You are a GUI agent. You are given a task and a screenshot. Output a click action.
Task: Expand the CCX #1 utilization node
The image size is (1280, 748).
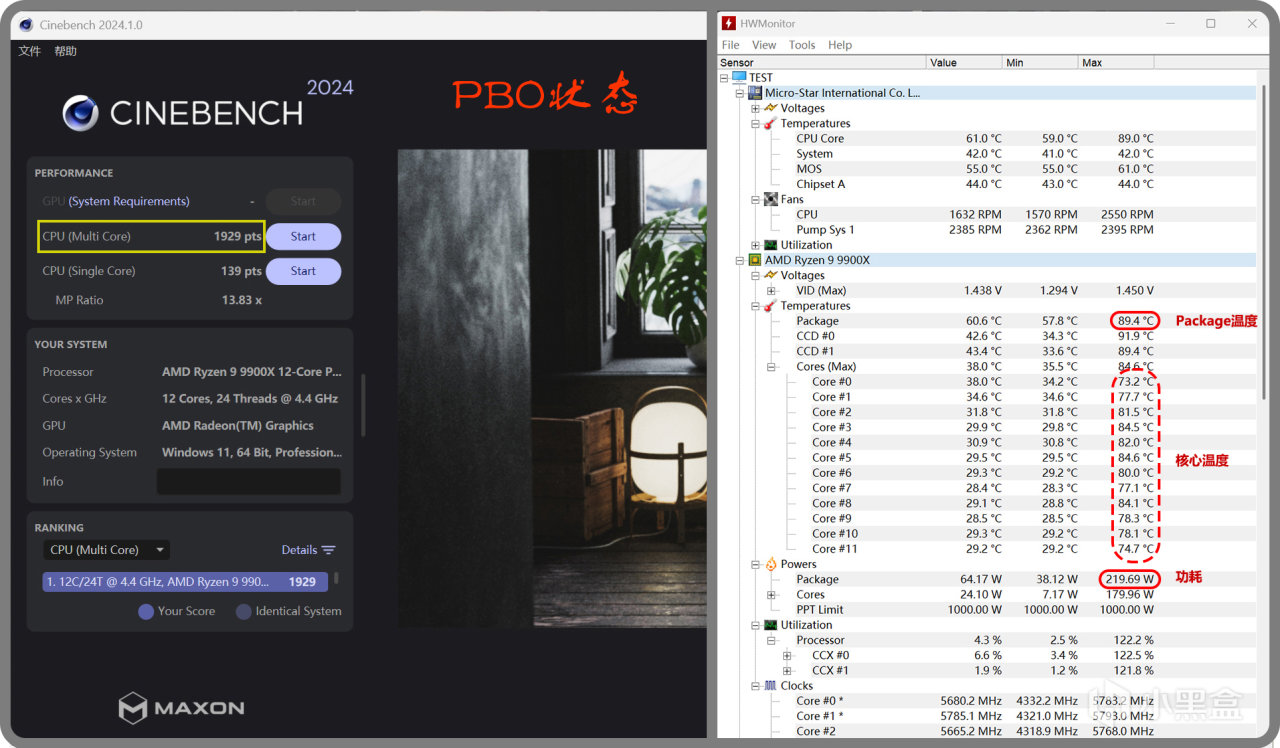pyautogui.click(x=788, y=671)
